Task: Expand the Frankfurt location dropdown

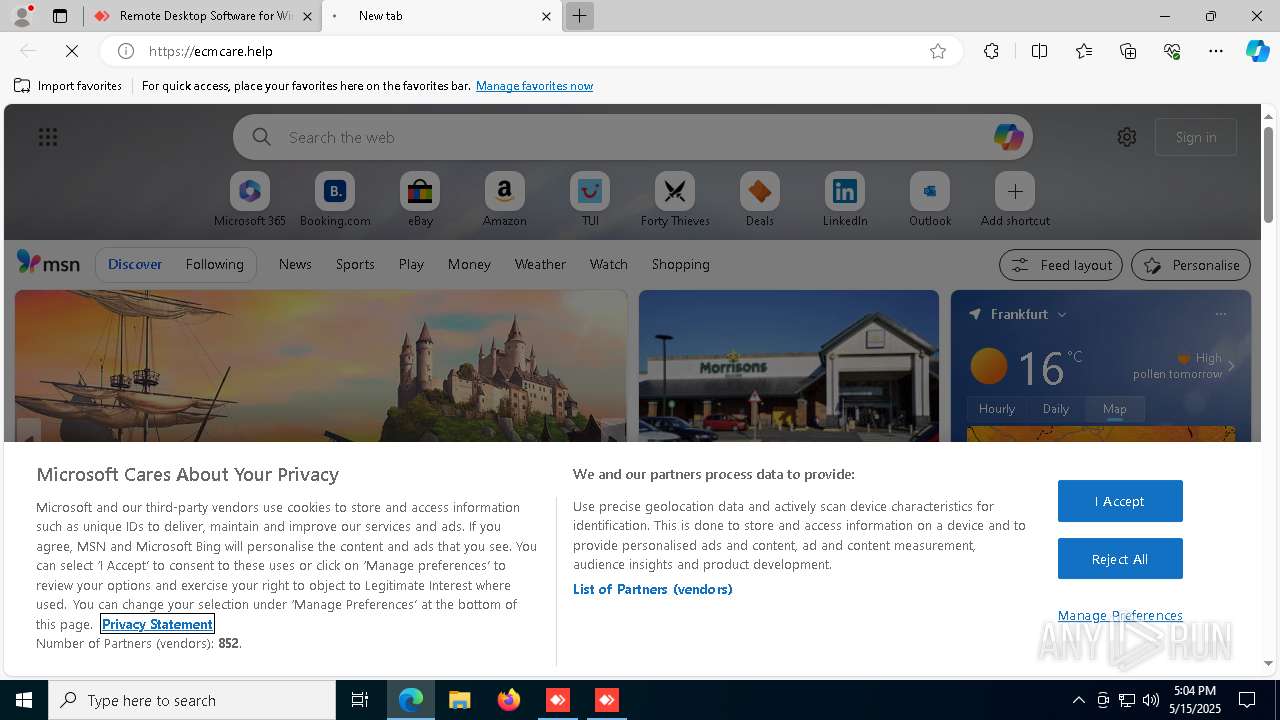Action: click(1062, 314)
